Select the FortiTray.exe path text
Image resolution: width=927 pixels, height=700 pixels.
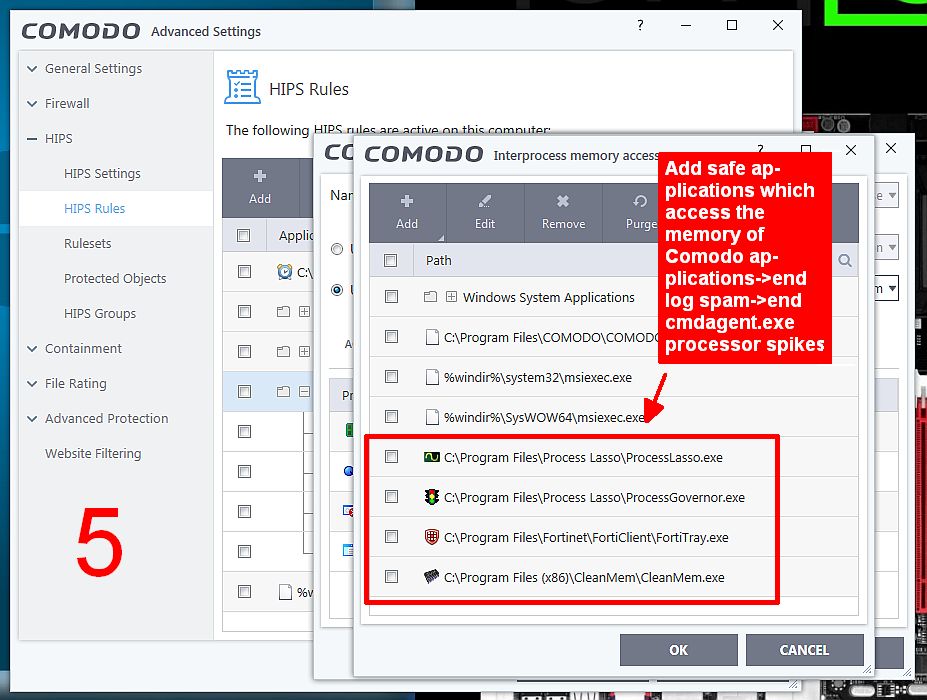(586, 537)
